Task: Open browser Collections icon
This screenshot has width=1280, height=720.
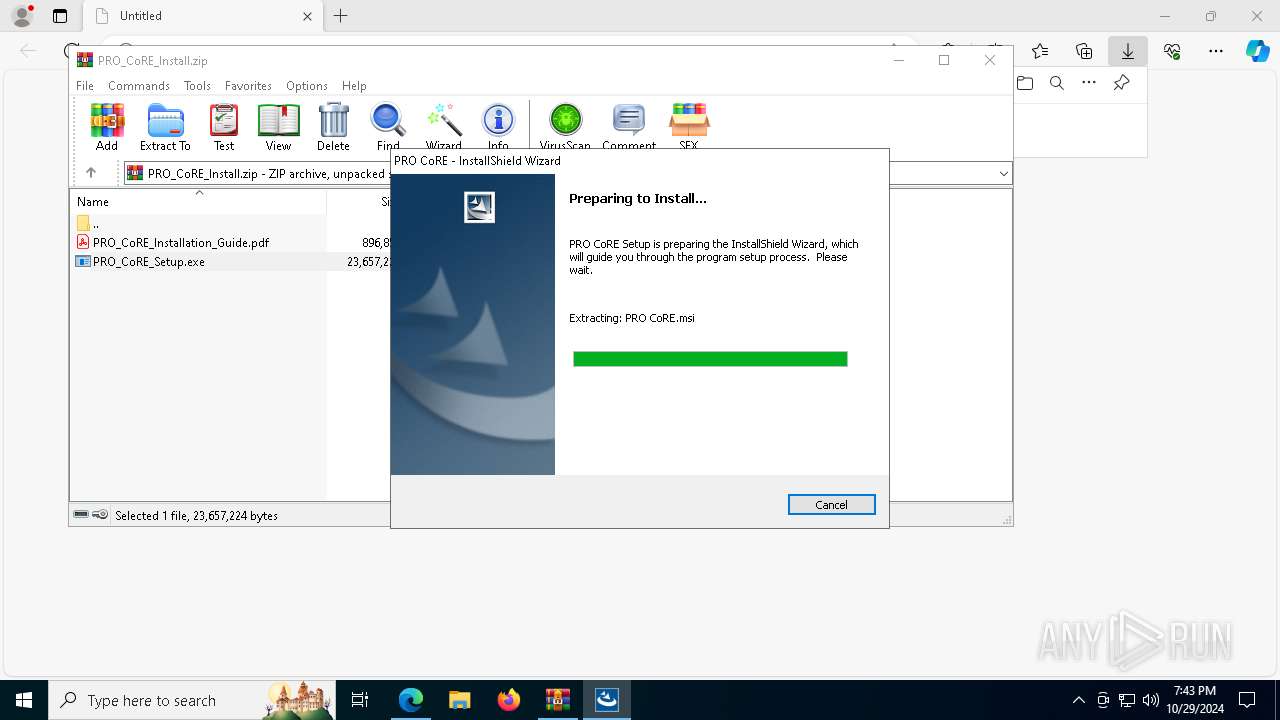Action: tap(1084, 51)
